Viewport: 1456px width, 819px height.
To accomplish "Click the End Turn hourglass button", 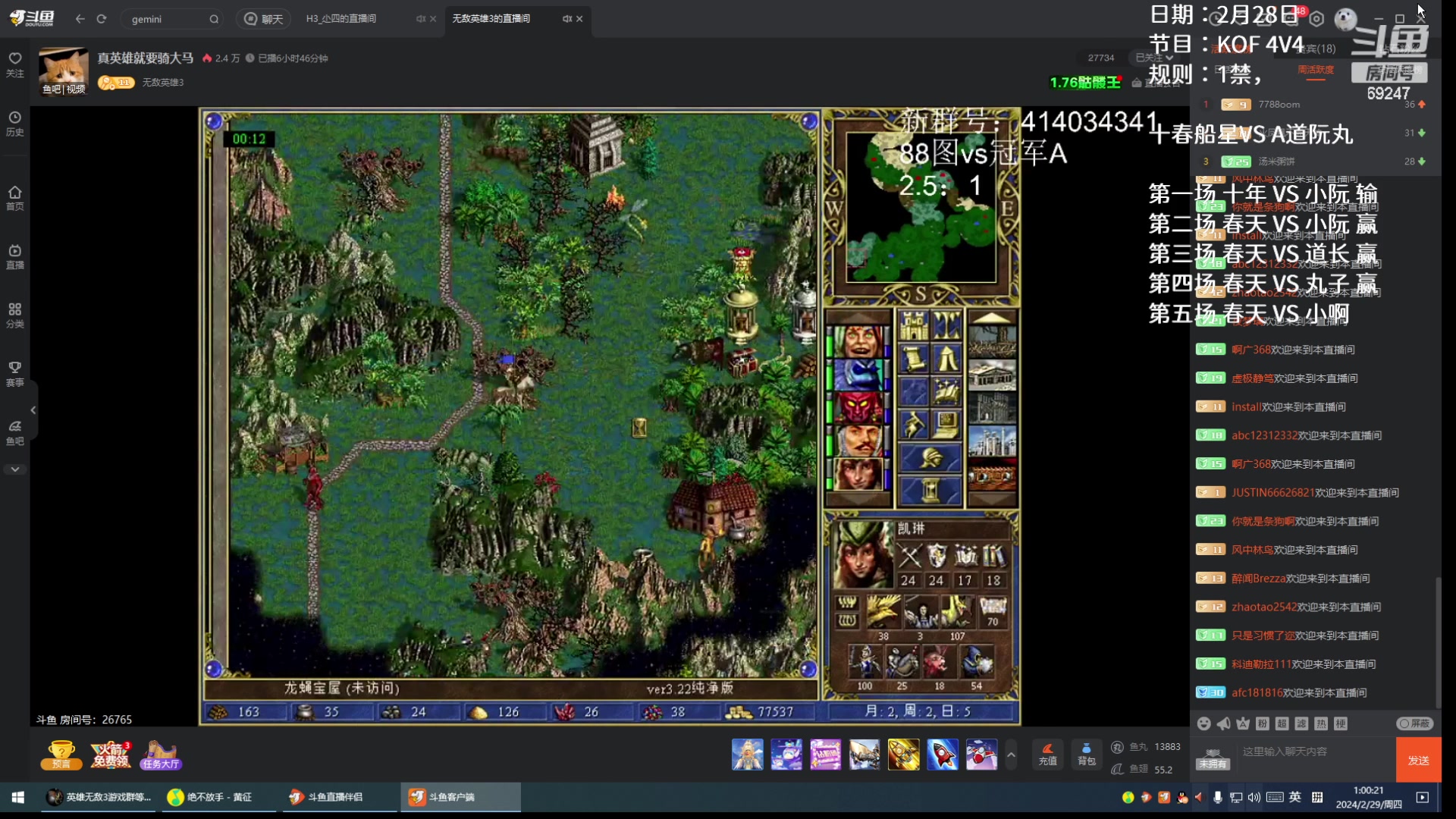I will (930, 491).
